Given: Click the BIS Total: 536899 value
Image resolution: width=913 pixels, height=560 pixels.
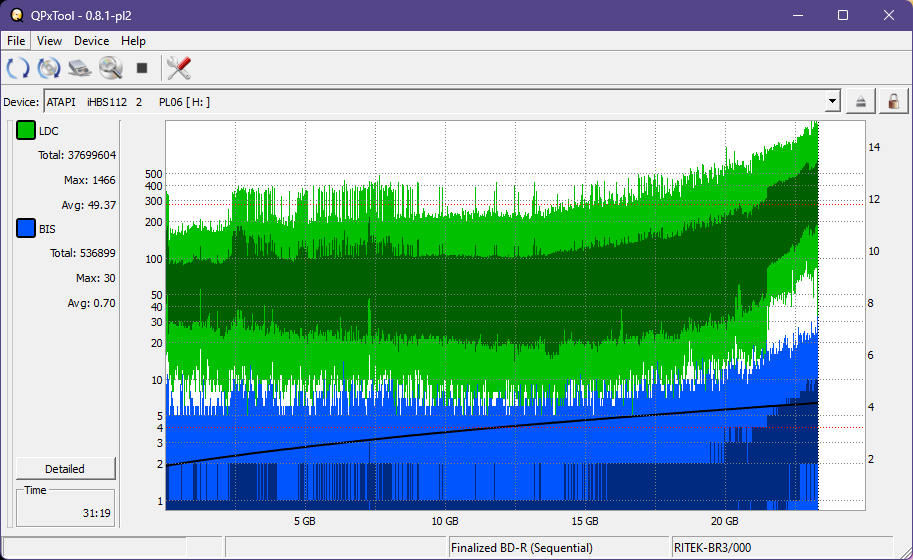Looking at the screenshot, I should 83,253.
